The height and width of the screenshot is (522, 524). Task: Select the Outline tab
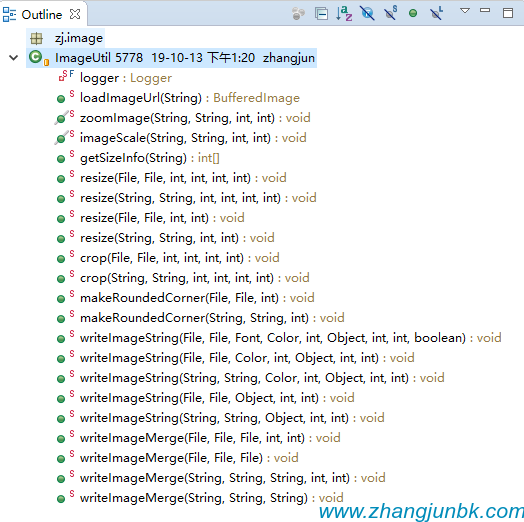point(42,15)
